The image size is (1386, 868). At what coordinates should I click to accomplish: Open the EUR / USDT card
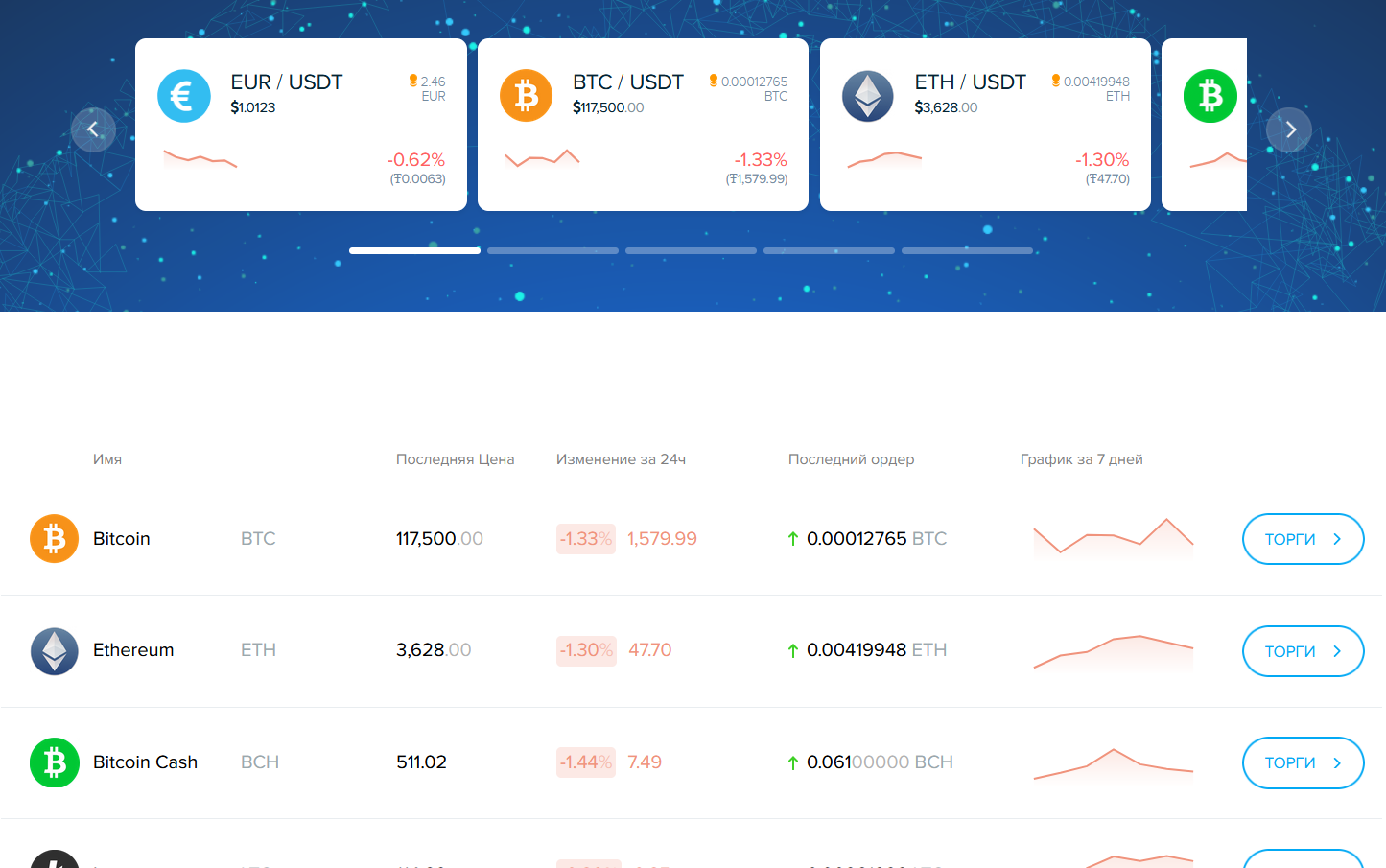tap(301, 125)
